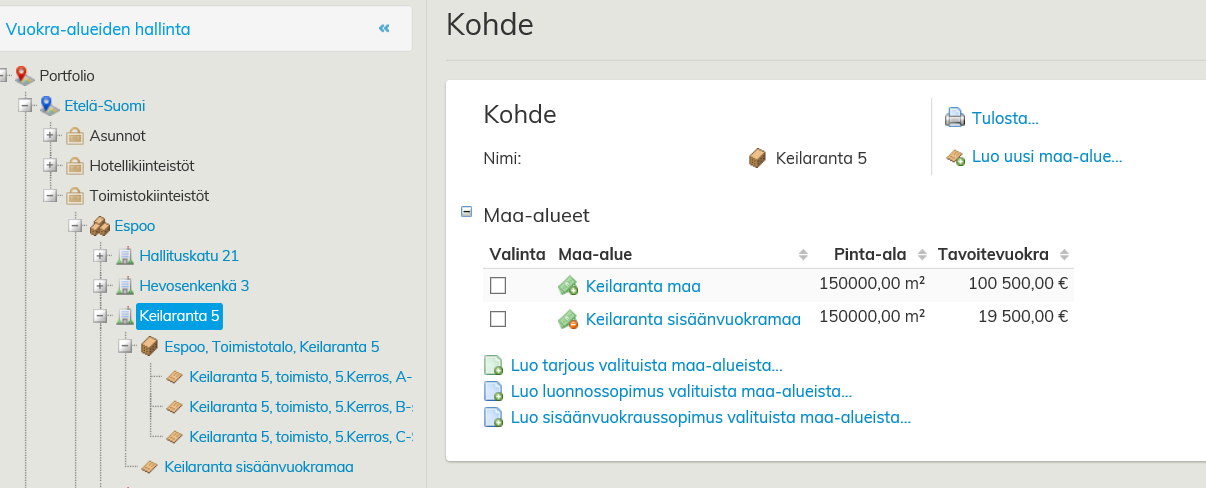Image resolution: width=1206 pixels, height=488 pixels.
Task: Open the Keilaranta sisäänvuokramaa table link
Action: (693, 319)
